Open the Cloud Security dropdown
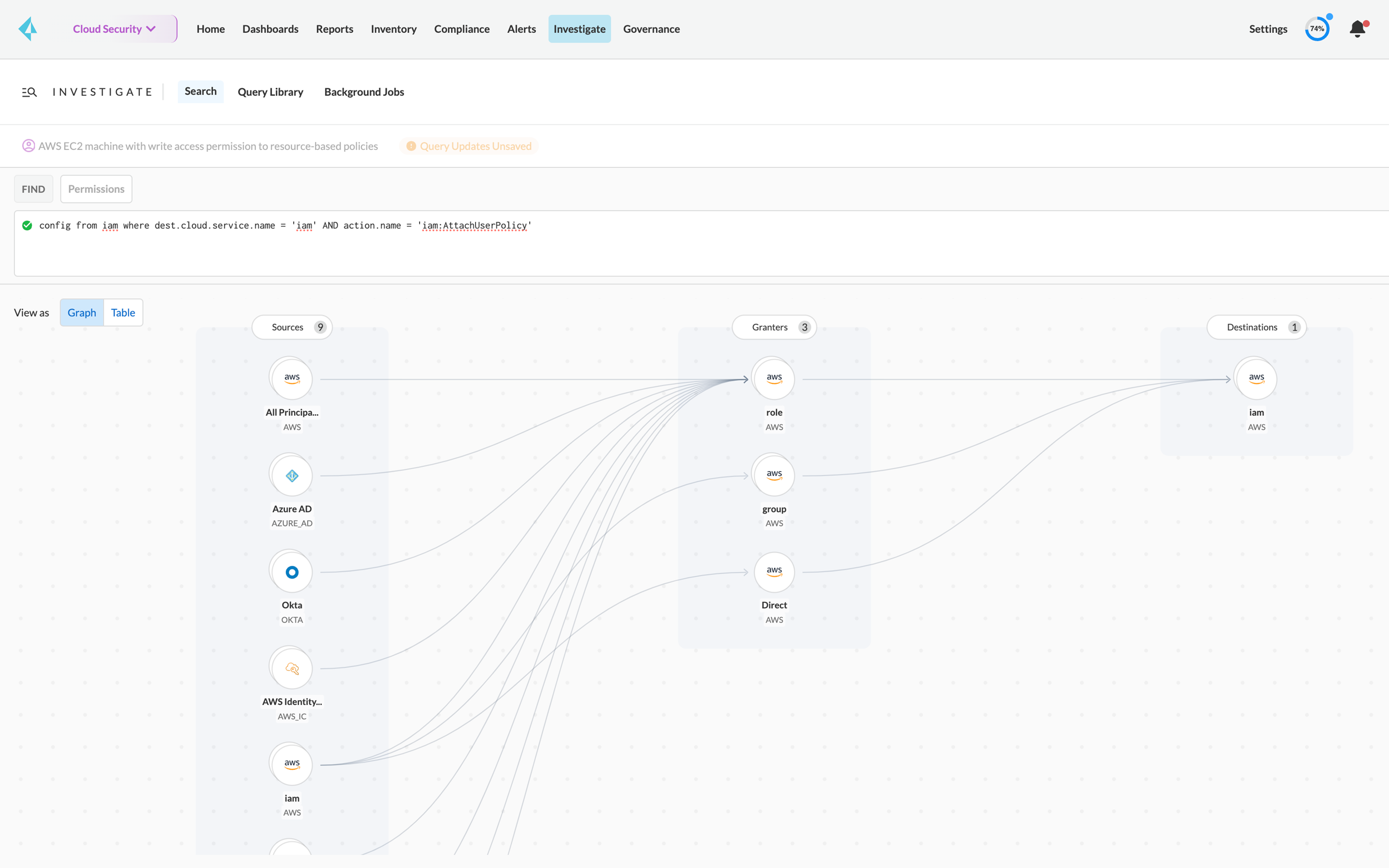 [113, 29]
